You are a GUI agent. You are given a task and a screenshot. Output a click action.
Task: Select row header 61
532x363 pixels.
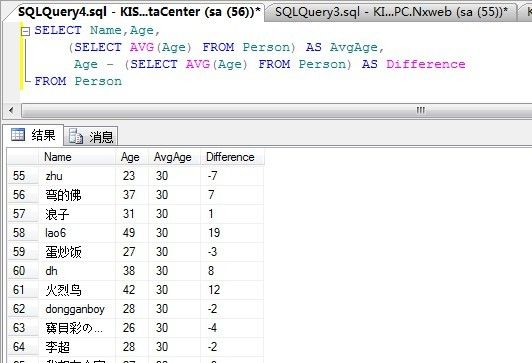23,290
